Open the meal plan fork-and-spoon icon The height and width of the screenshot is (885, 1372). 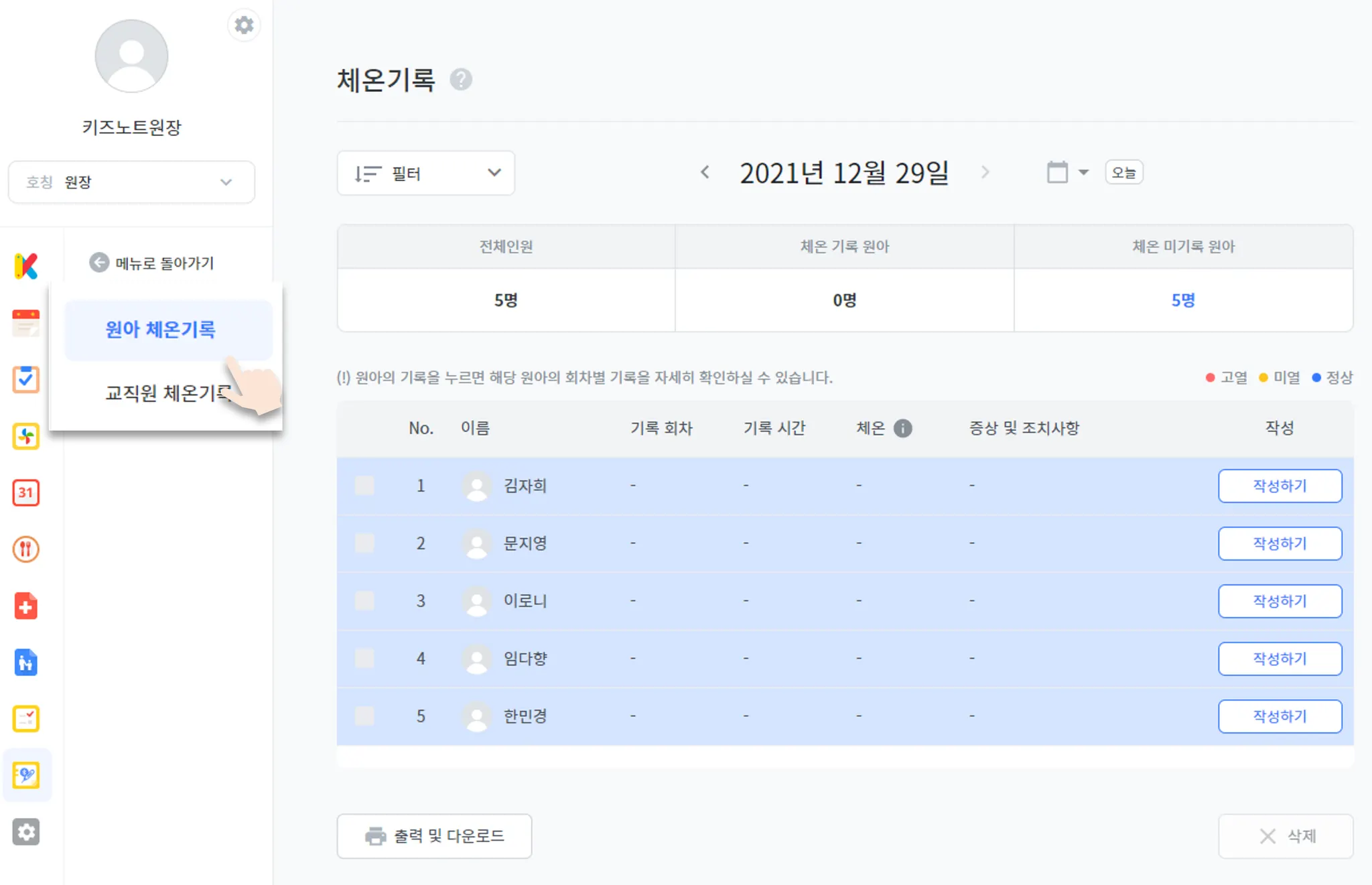pos(26,549)
